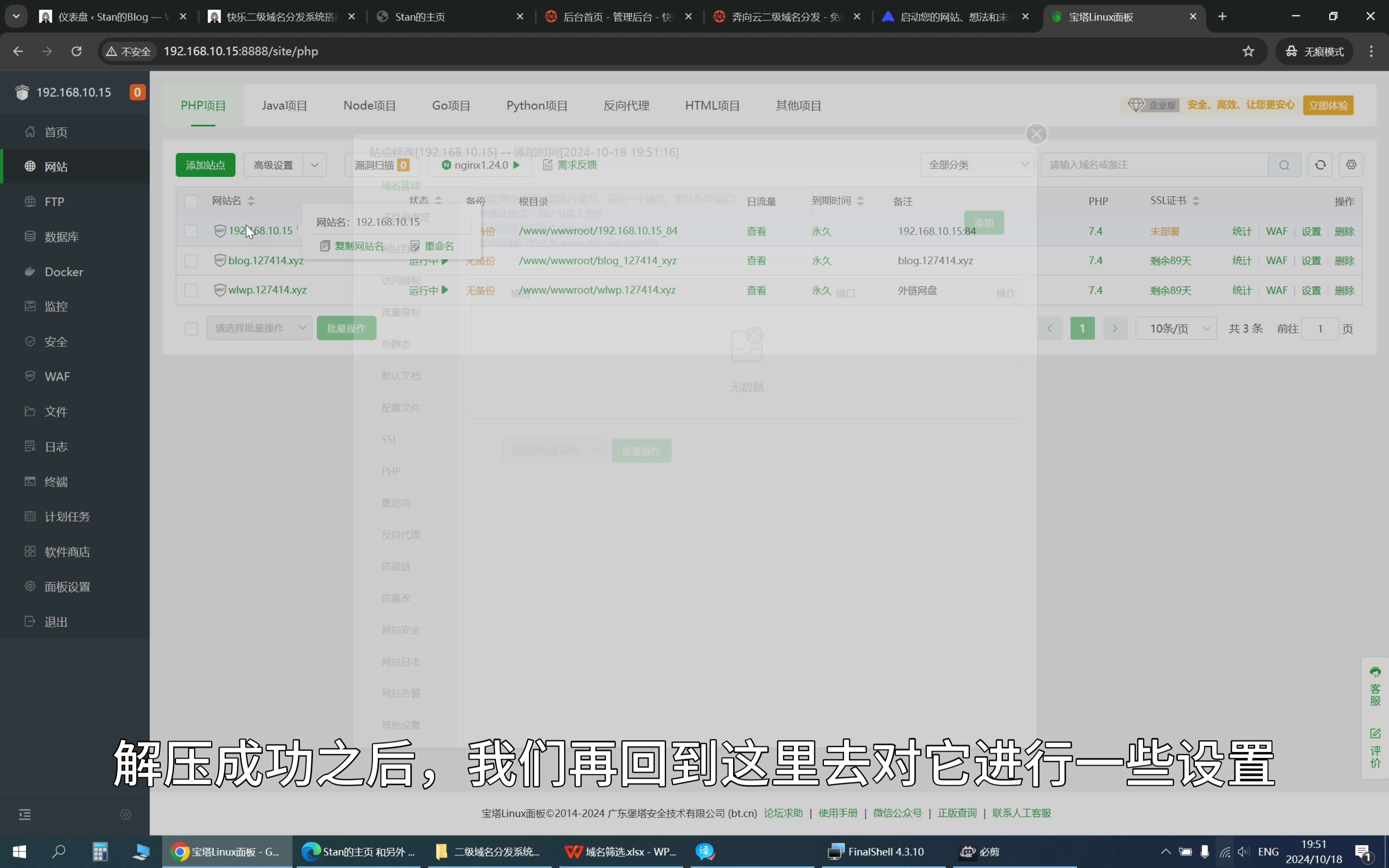Click 复制网站名 in the popup

point(352,246)
